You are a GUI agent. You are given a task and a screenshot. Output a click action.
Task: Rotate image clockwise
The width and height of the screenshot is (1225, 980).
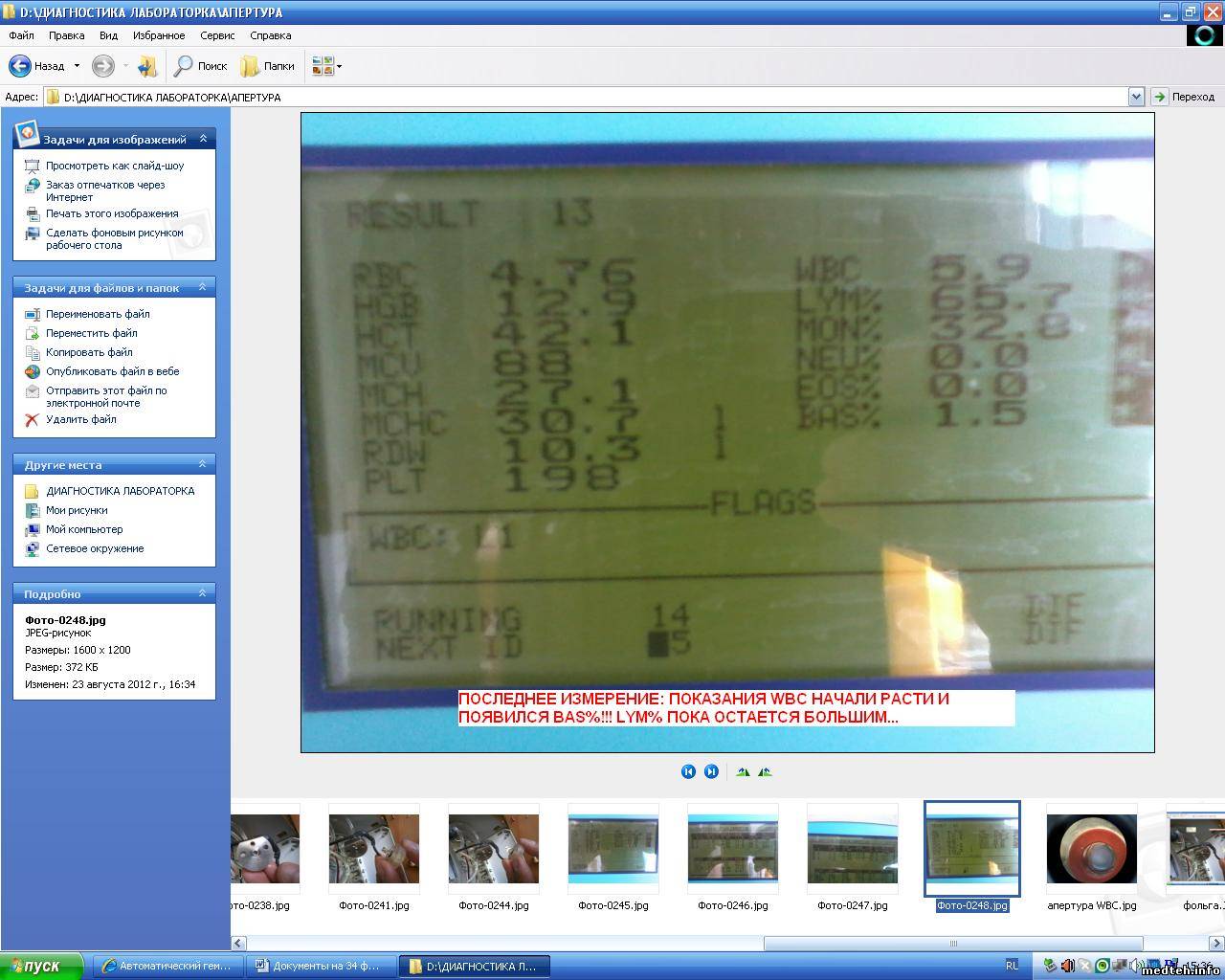pyautogui.click(x=743, y=771)
